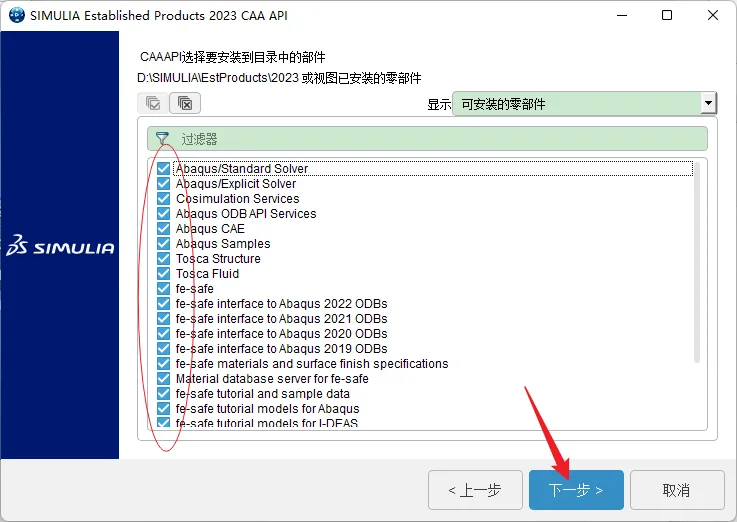Screen dimensions: 737x522
Task: Click the deselect all components icon
Action: [x=185, y=103]
